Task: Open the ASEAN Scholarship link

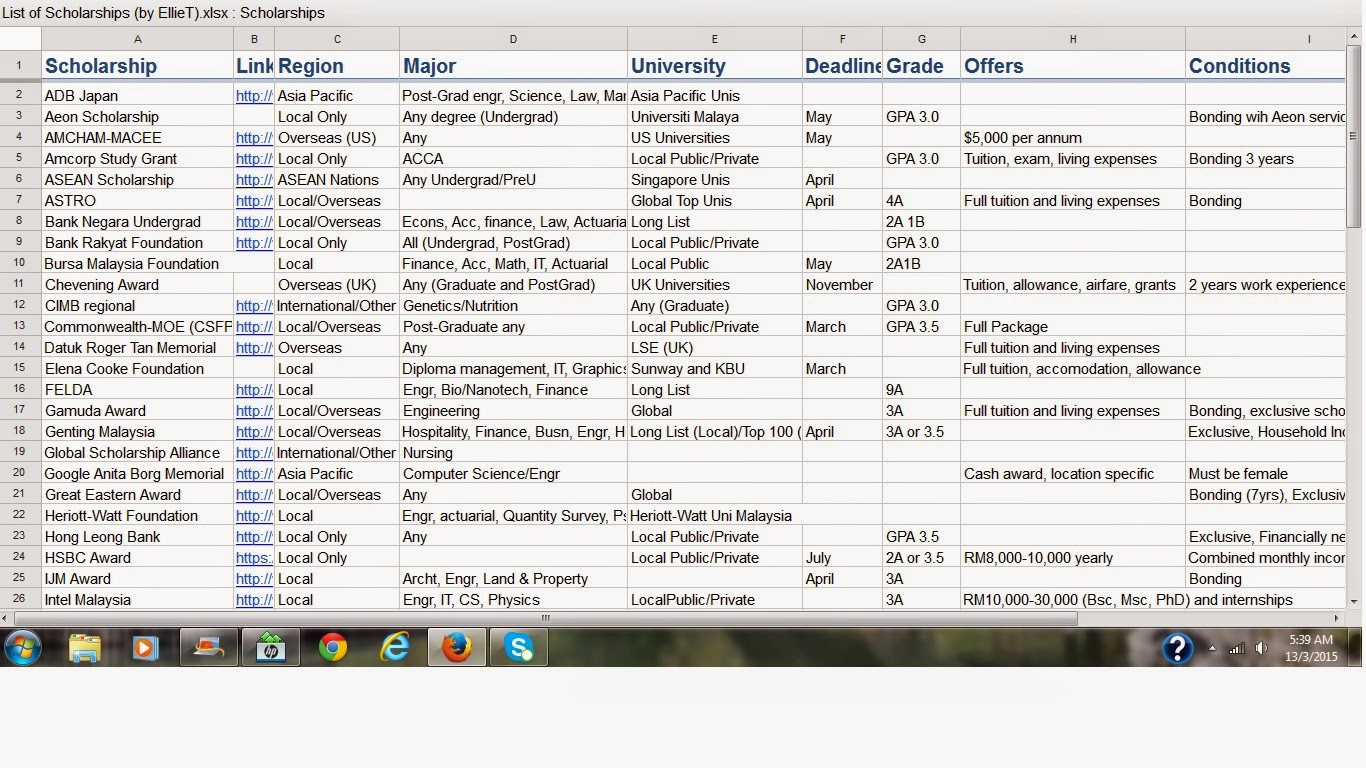Action: 254,180
